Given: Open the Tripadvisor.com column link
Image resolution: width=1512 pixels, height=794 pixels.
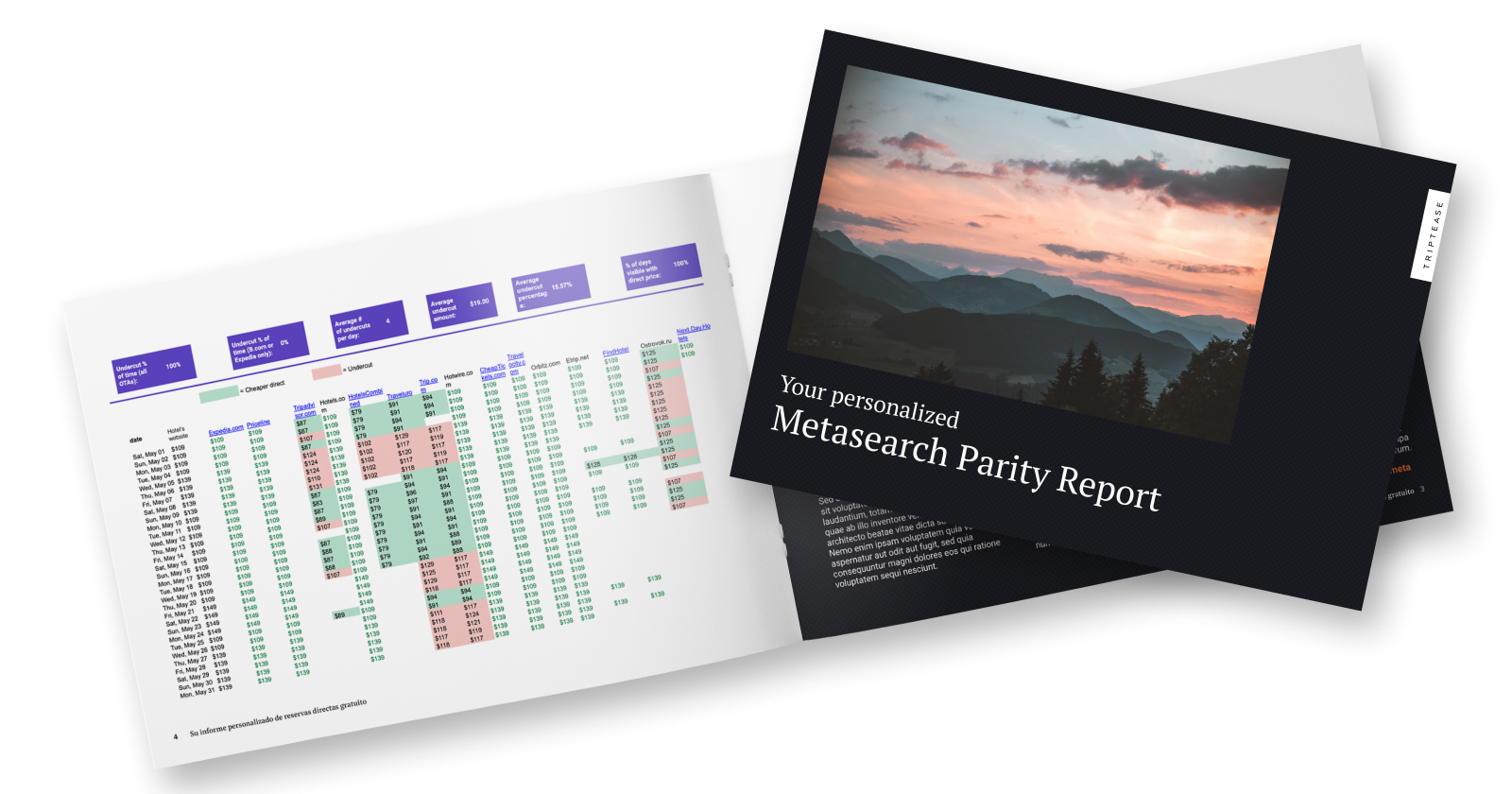Looking at the screenshot, I should click(304, 410).
